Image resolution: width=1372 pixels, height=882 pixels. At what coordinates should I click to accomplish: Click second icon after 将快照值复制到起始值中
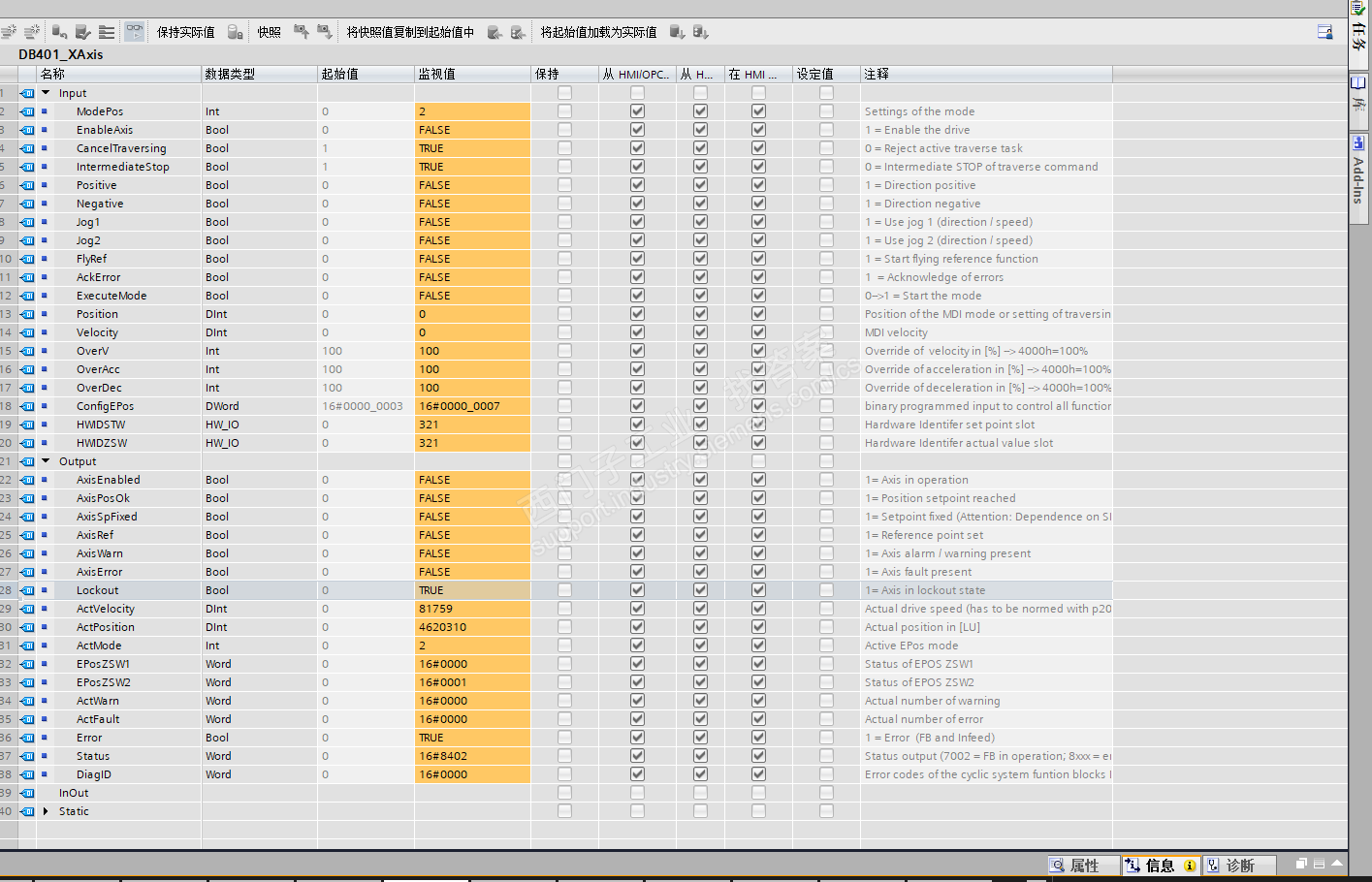518,32
